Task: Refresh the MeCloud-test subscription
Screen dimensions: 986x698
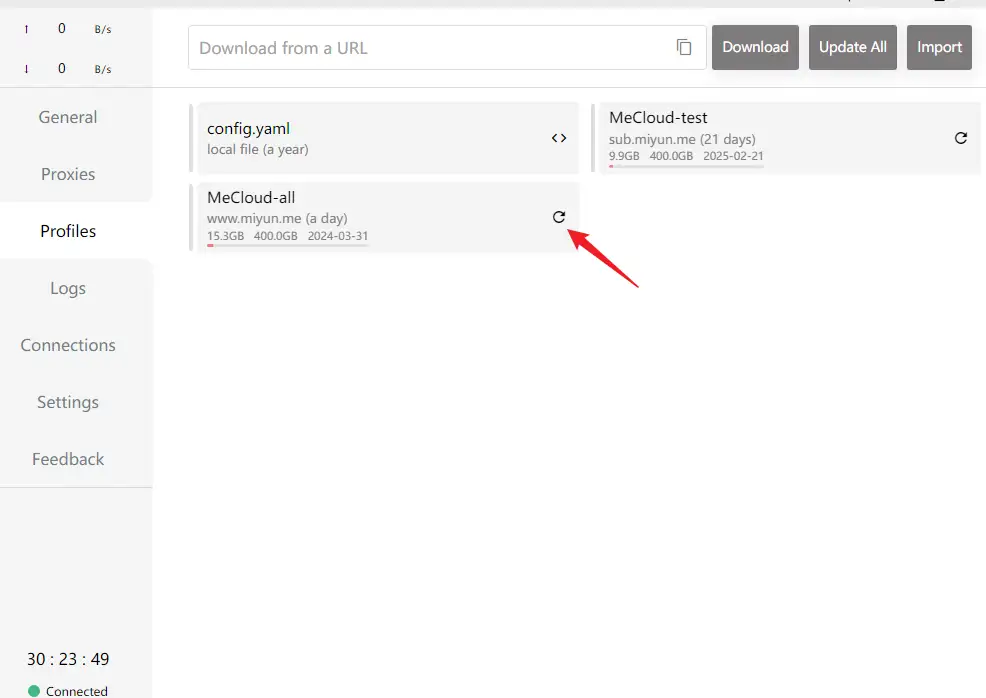Action: coord(961,138)
